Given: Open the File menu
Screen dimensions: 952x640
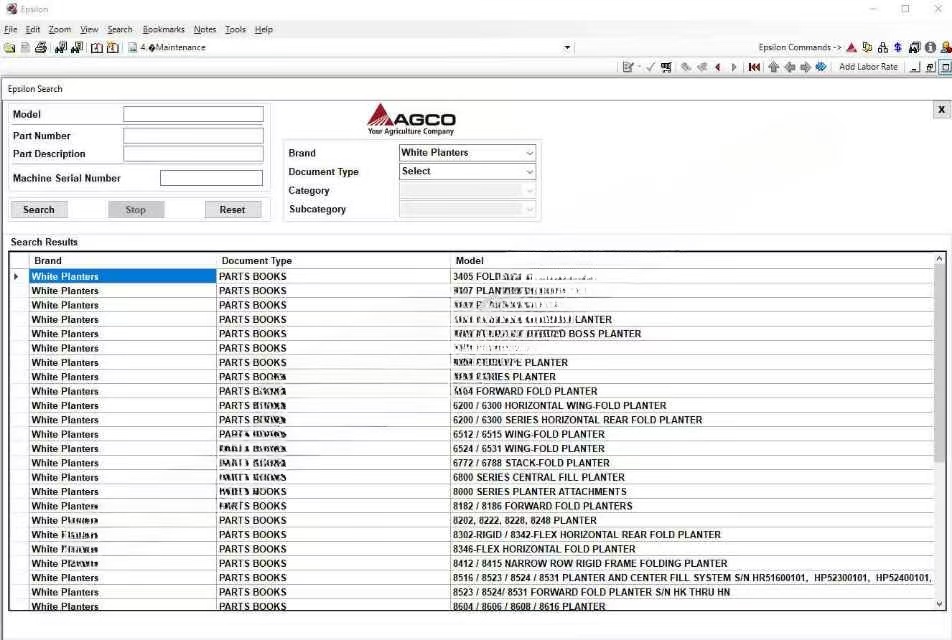Looking at the screenshot, I should [10, 29].
